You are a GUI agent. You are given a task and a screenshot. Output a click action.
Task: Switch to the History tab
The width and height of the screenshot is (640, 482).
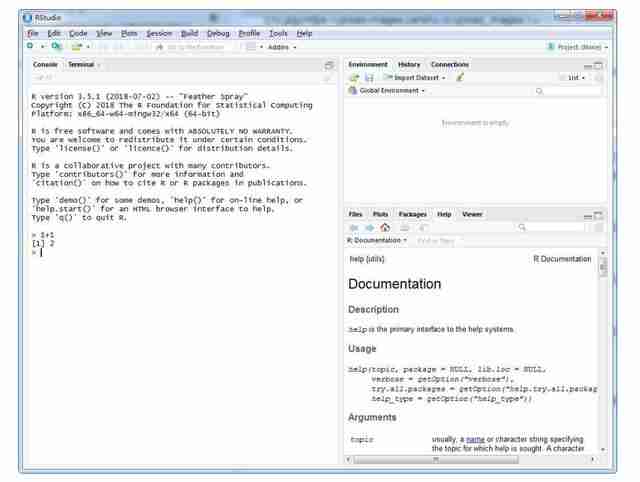[x=409, y=64]
